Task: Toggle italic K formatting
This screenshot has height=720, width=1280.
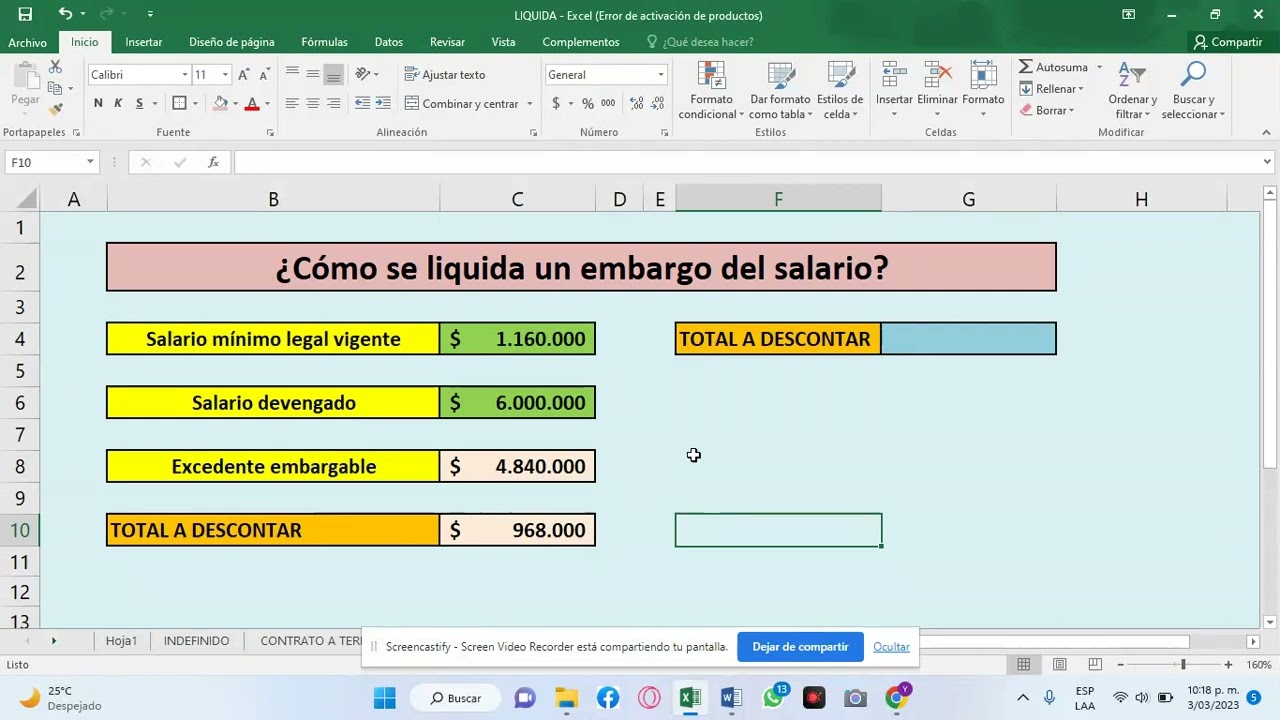Action: [x=118, y=103]
